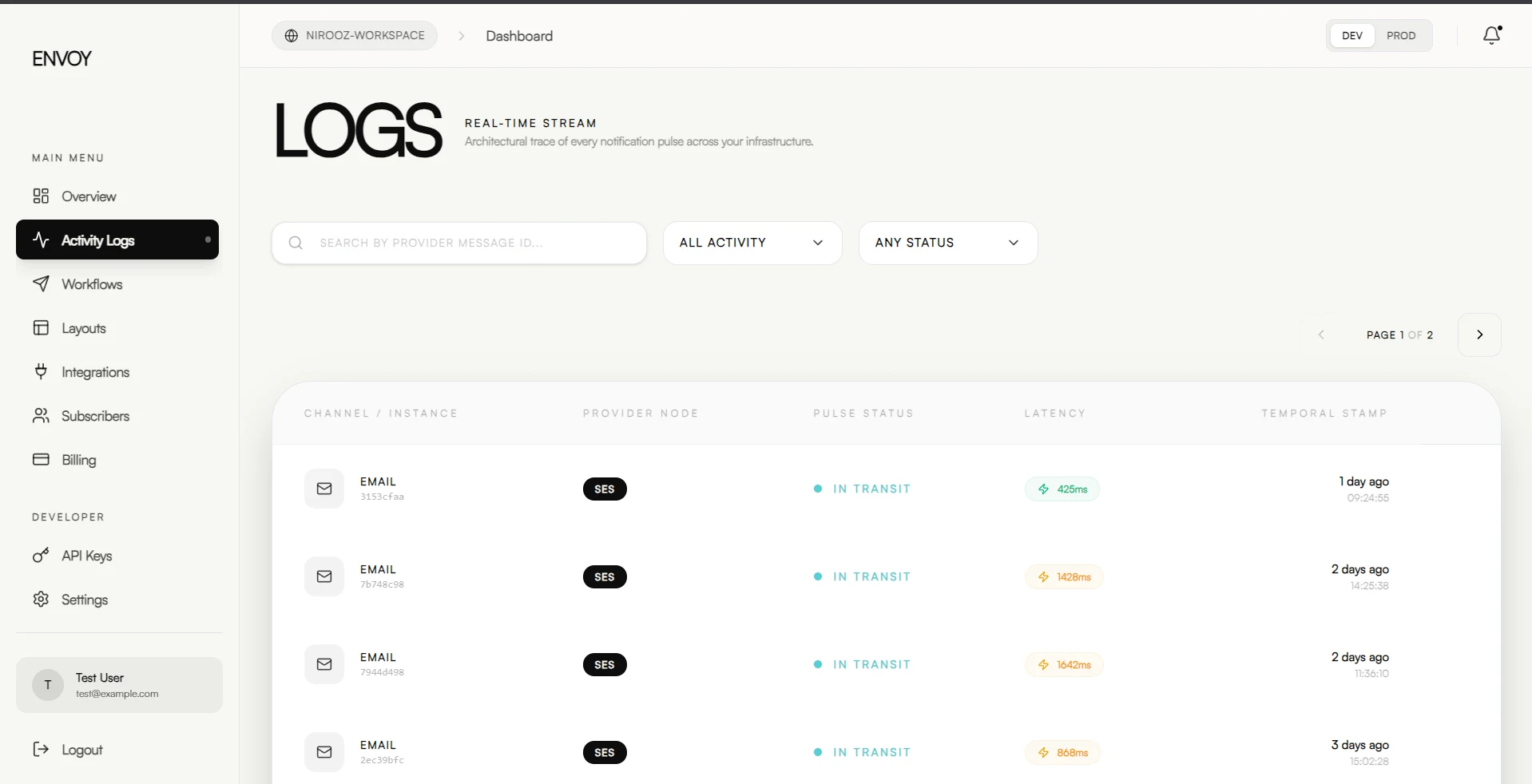1532x784 pixels.
Task: Click the ENVOY logo
Action: [x=62, y=58]
